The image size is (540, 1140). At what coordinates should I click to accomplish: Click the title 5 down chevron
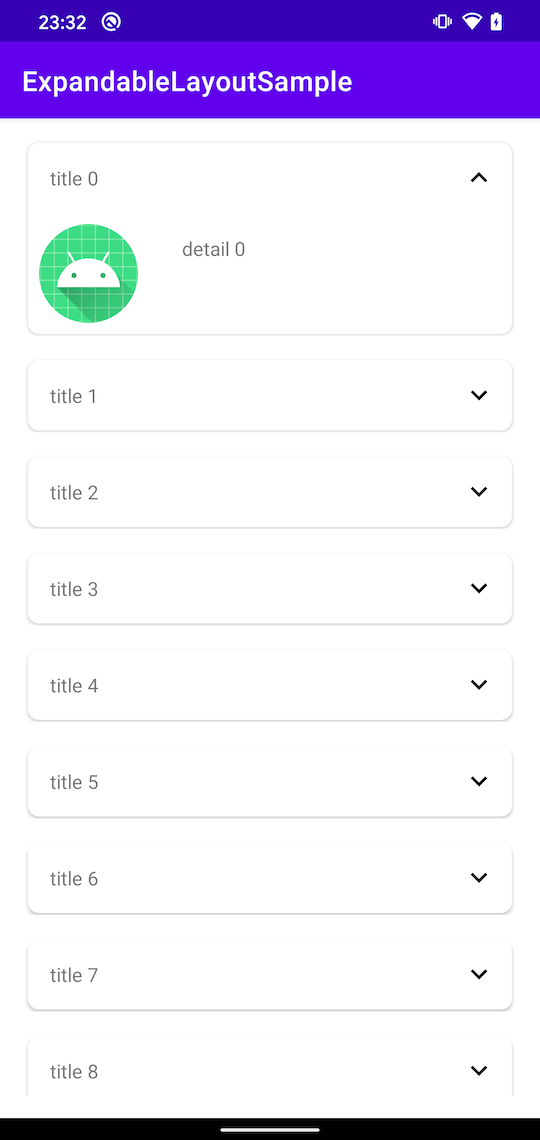478,781
